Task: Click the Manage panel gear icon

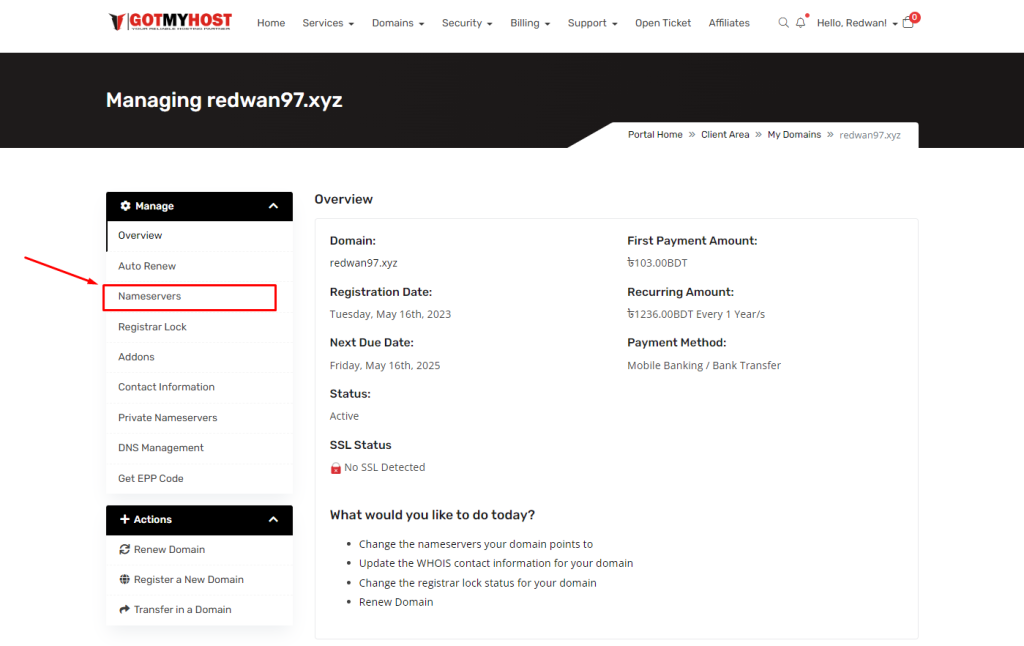Action: click(125, 206)
